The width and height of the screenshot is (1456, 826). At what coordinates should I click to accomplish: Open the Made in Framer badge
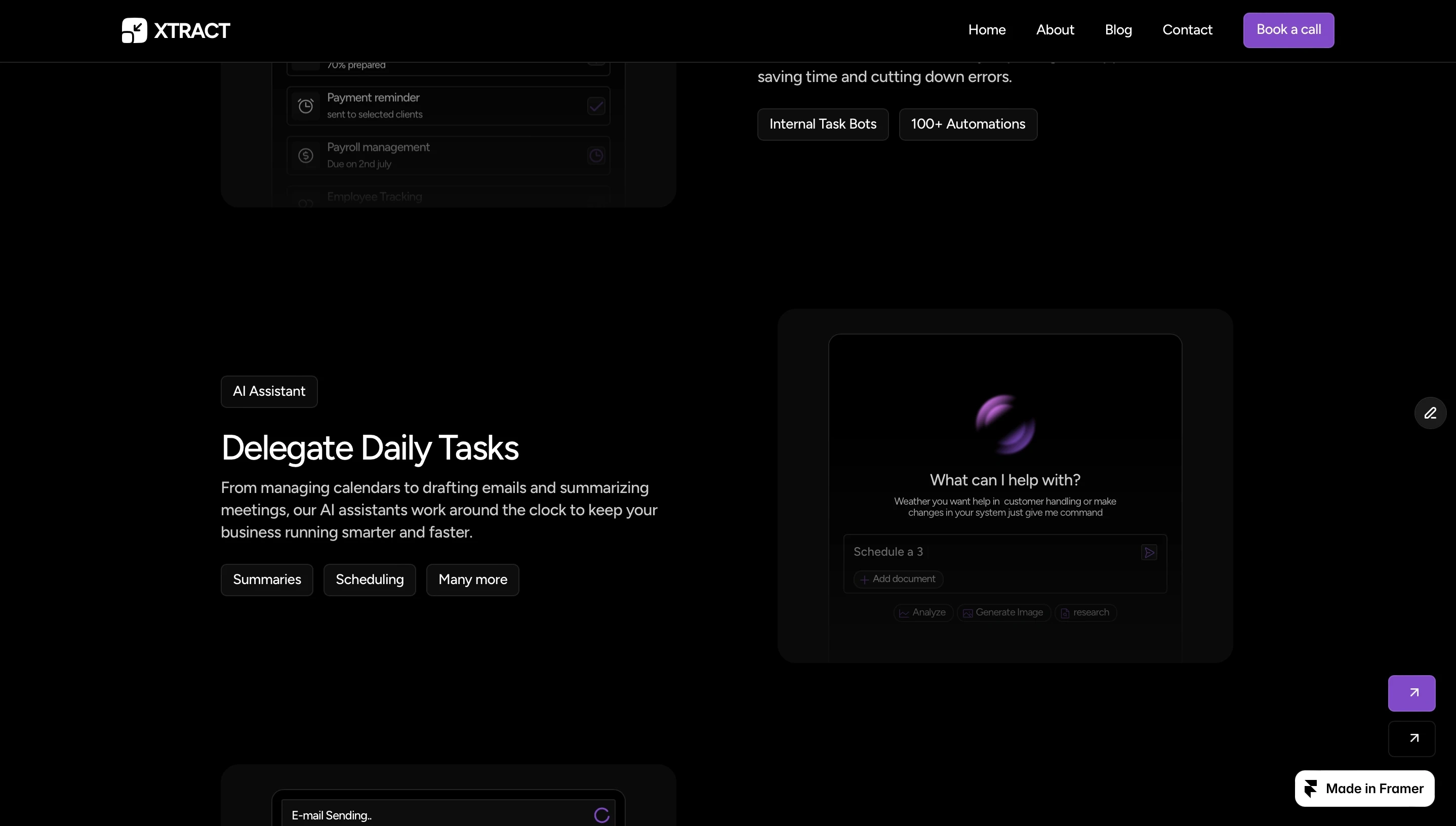(1364, 789)
